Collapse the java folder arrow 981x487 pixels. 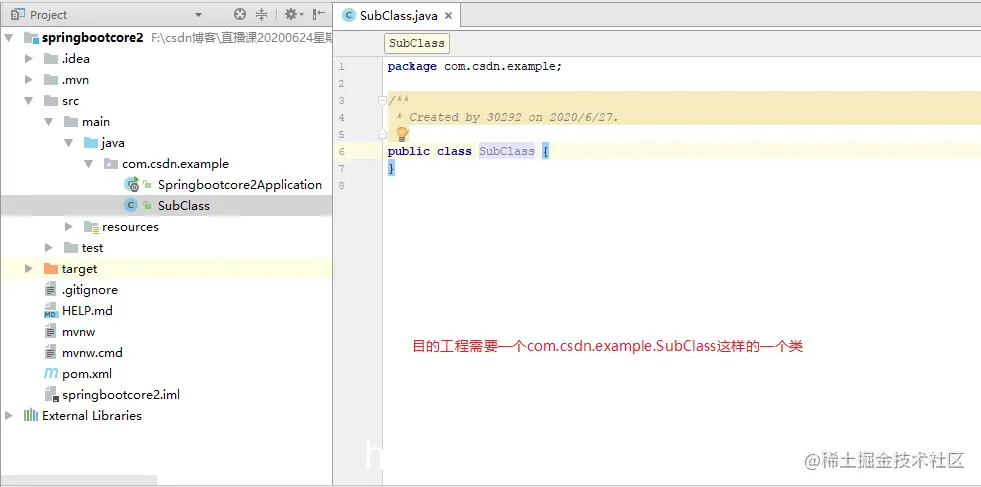[x=69, y=143]
